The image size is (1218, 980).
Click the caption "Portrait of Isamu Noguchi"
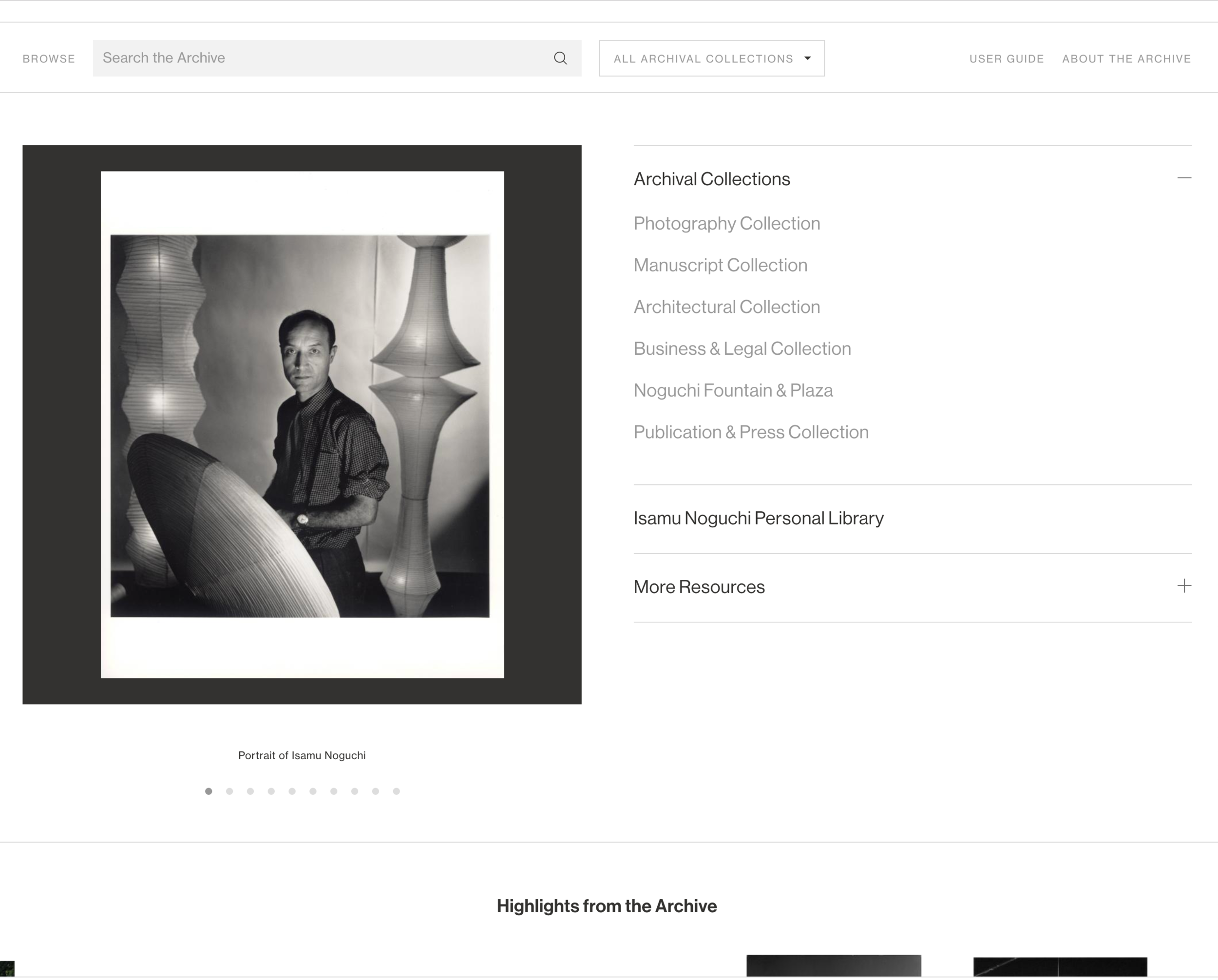point(302,756)
